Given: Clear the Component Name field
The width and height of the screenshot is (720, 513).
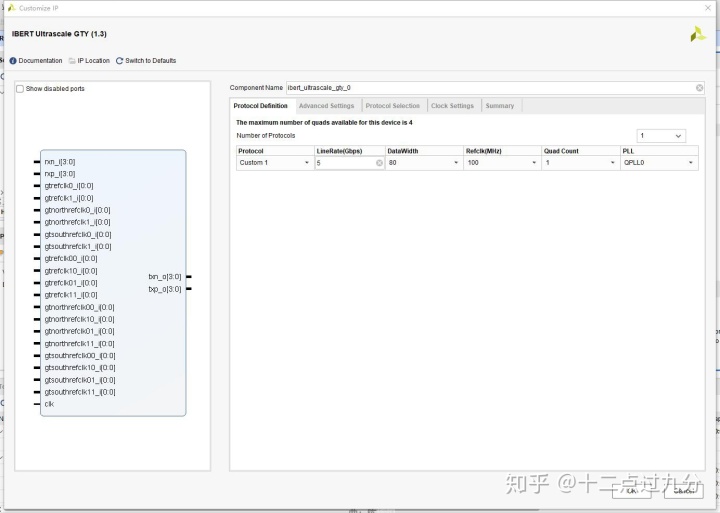Looking at the screenshot, I should 699,88.
